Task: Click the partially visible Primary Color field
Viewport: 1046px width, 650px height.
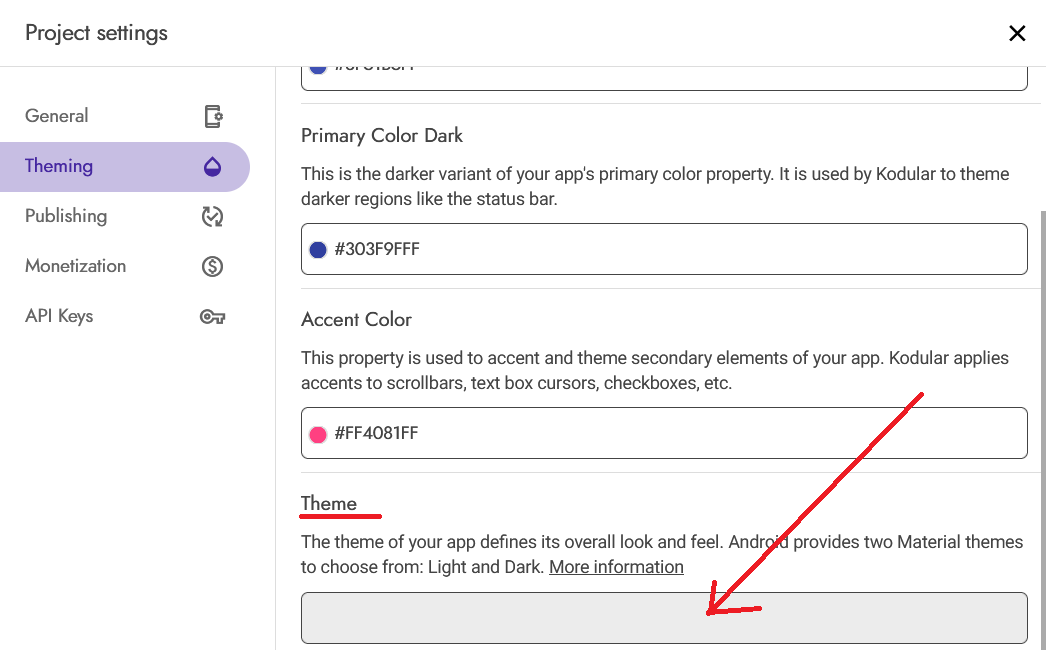Action: pos(664,78)
